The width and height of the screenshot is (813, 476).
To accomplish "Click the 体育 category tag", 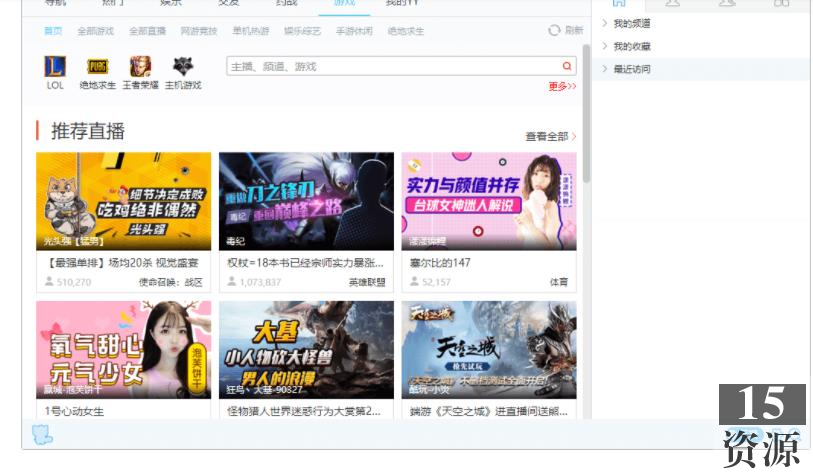I will pos(559,282).
